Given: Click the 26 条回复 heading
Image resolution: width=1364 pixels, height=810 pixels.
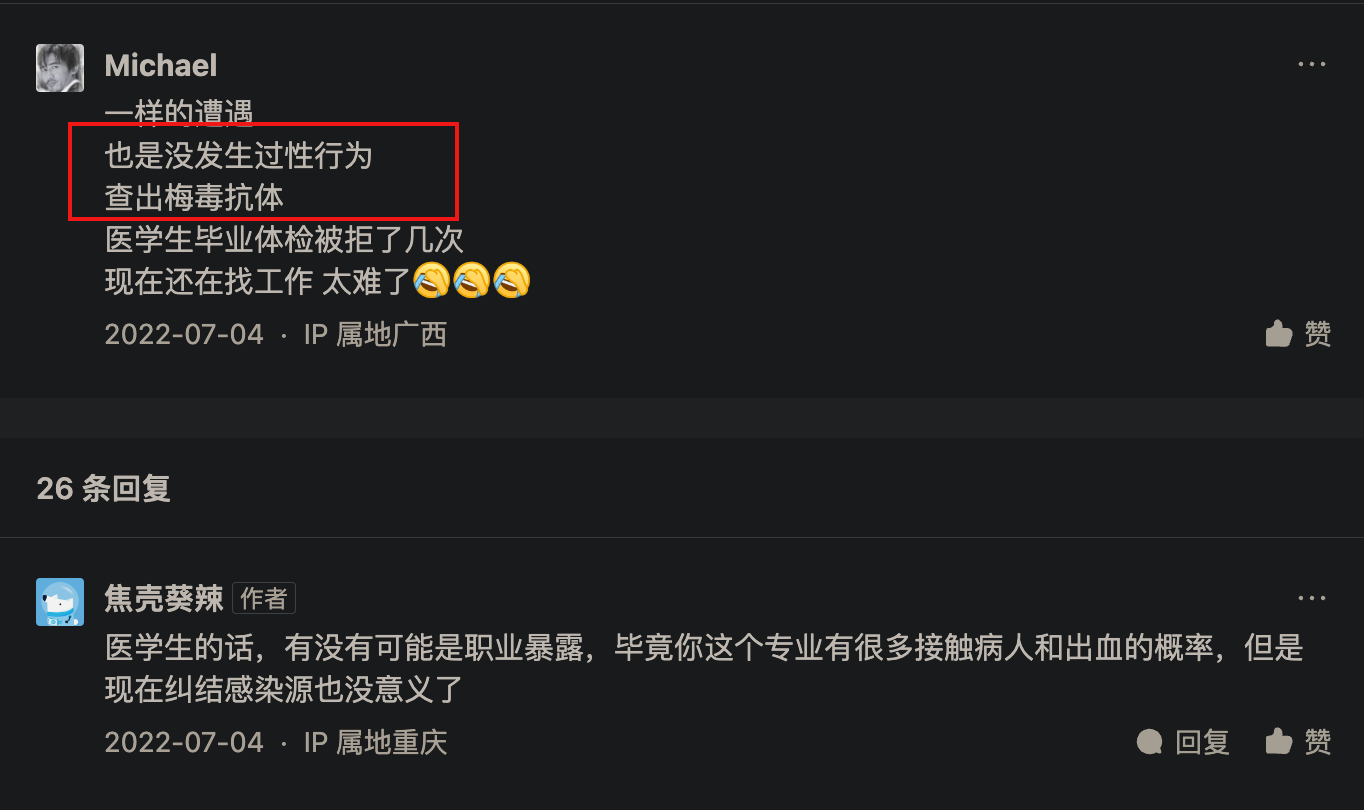Looking at the screenshot, I should (x=104, y=488).
